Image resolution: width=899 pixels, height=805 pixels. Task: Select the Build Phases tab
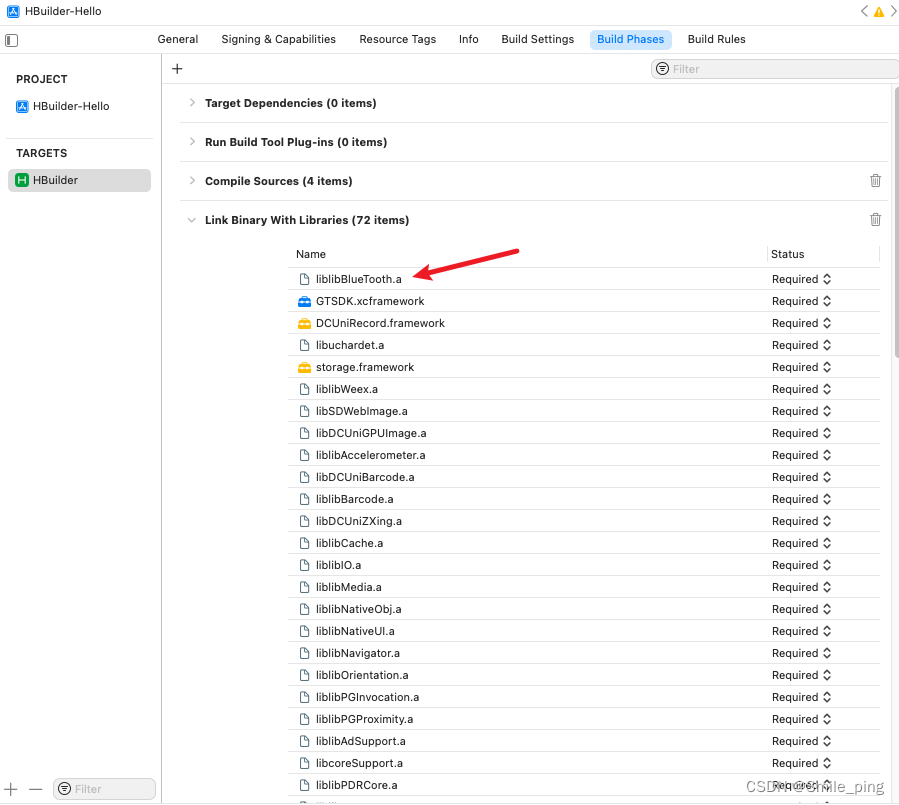631,40
